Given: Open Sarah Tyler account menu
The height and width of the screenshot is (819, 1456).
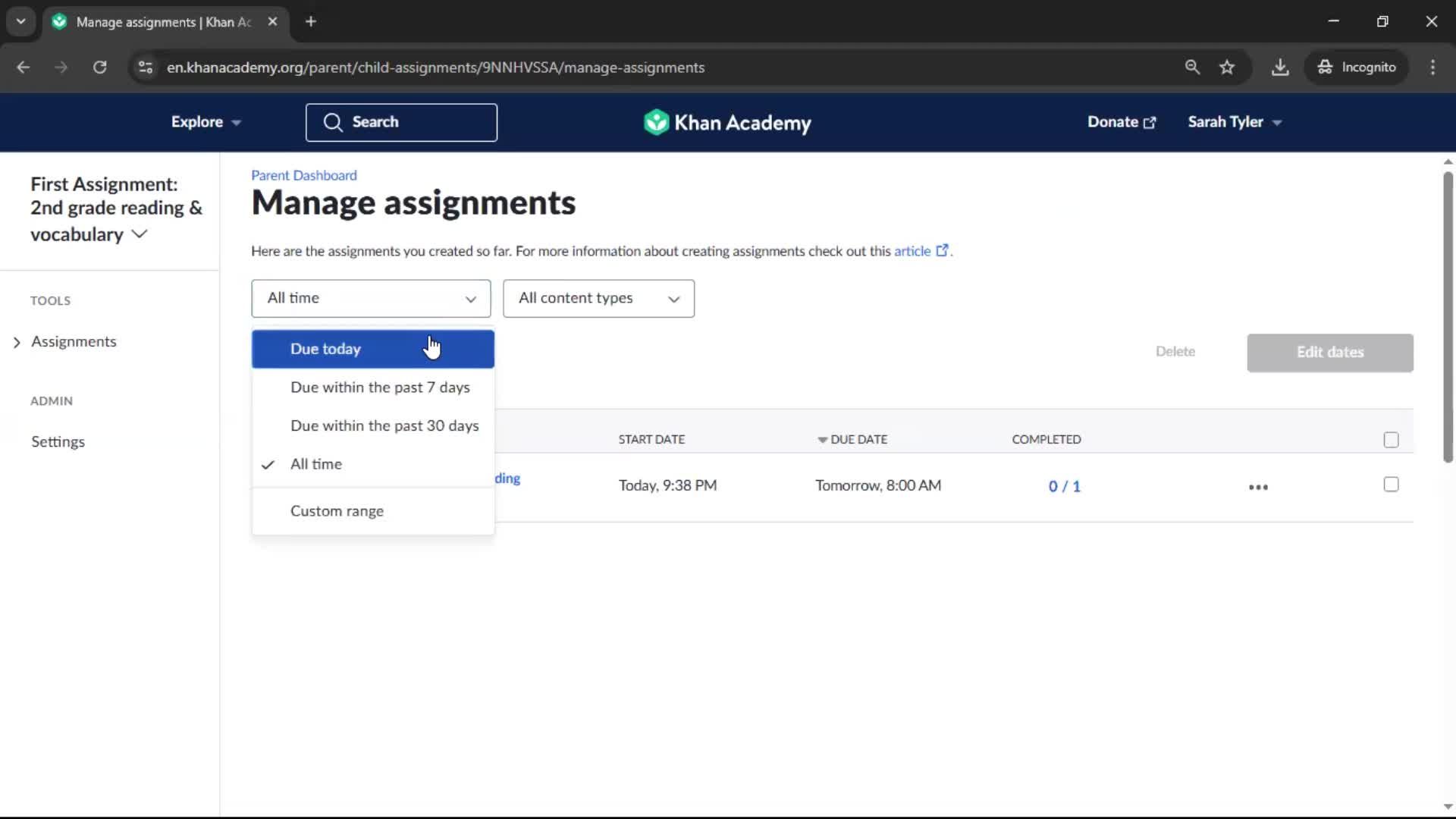Looking at the screenshot, I should [x=1235, y=122].
